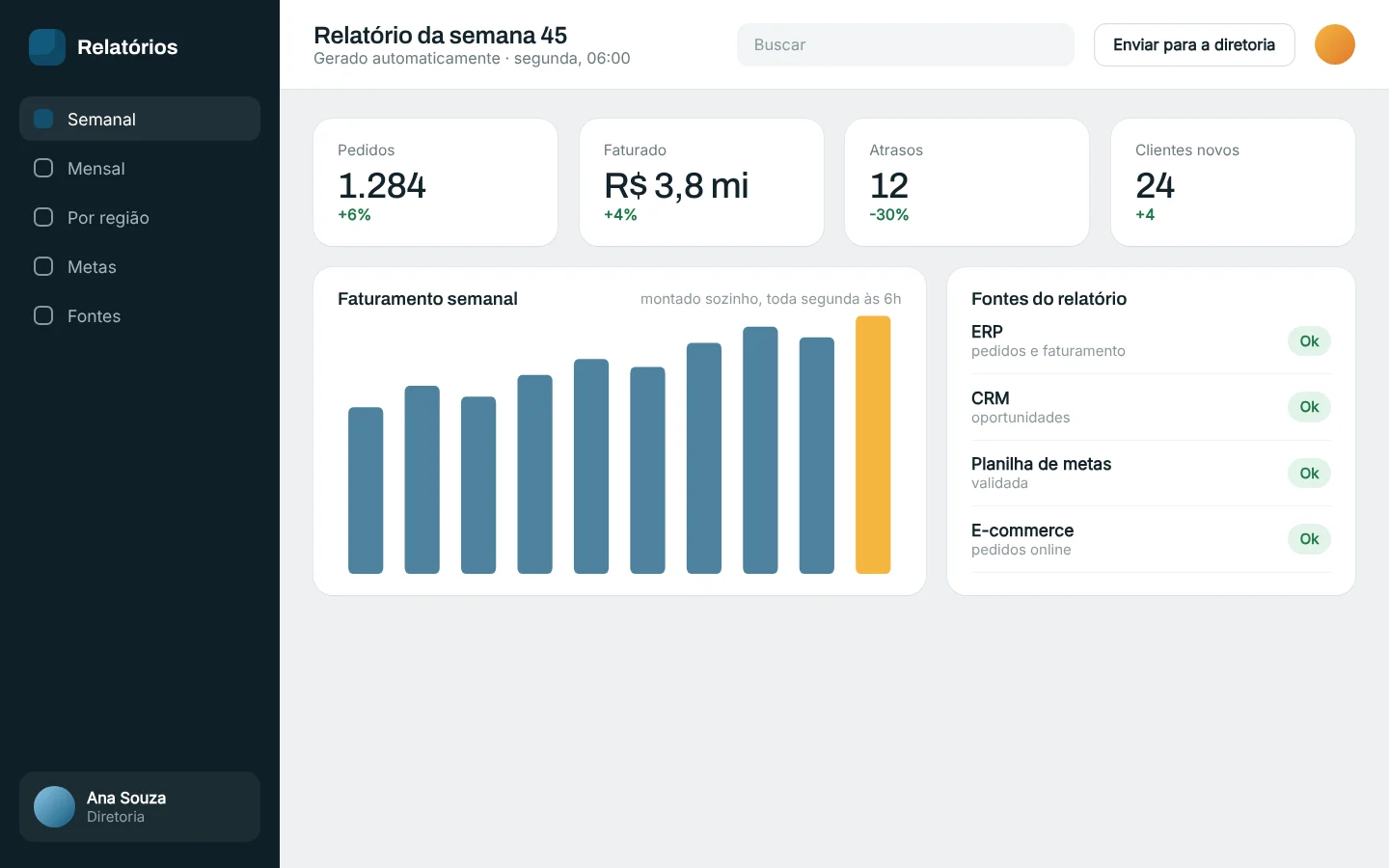Navigate to Fontes in the sidebar
The height and width of the screenshot is (868, 1389).
tap(140, 315)
